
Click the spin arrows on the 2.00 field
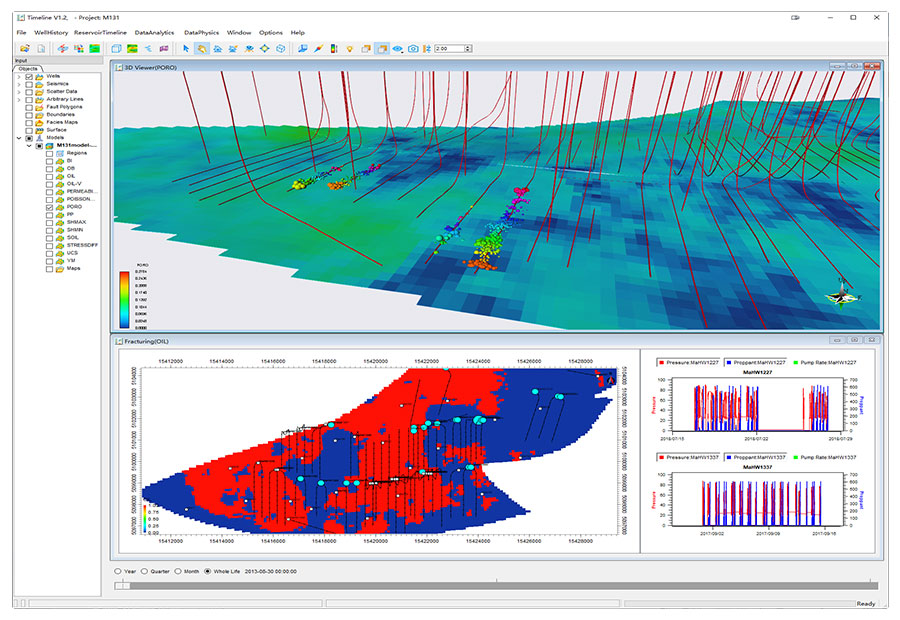[468, 49]
